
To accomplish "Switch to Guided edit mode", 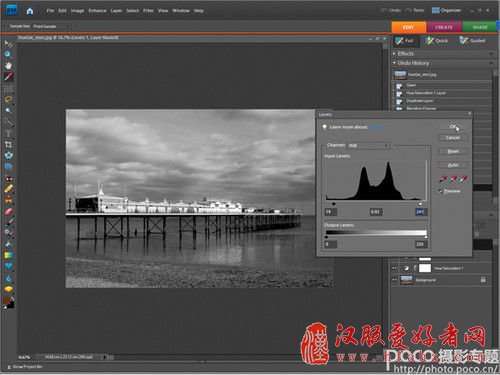I will [x=473, y=41].
